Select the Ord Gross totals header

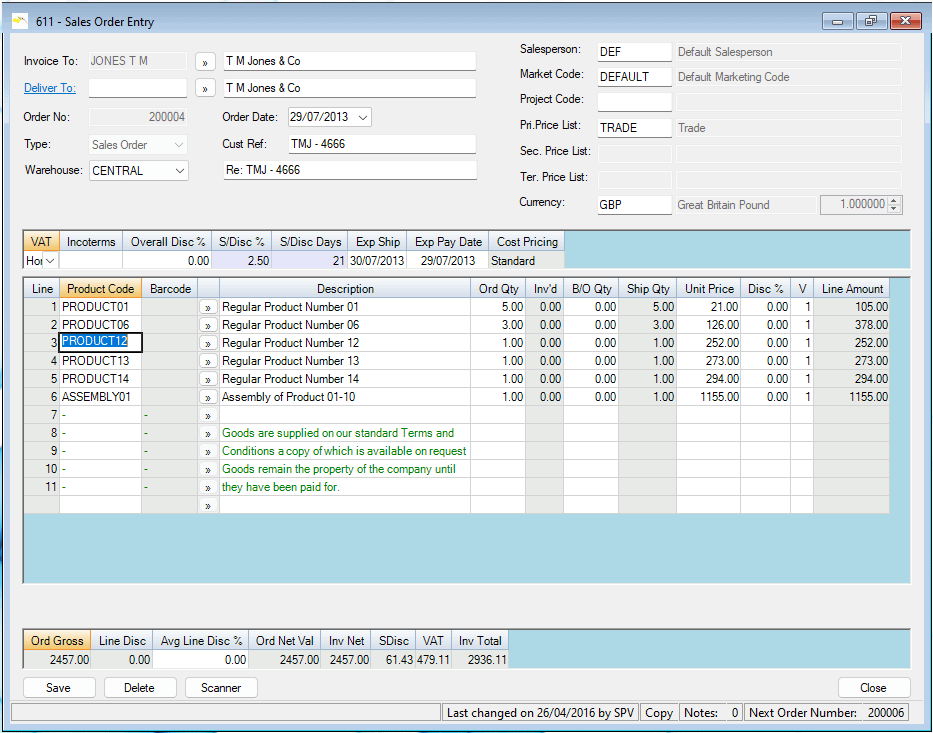pyautogui.click(x=57, y=641)
